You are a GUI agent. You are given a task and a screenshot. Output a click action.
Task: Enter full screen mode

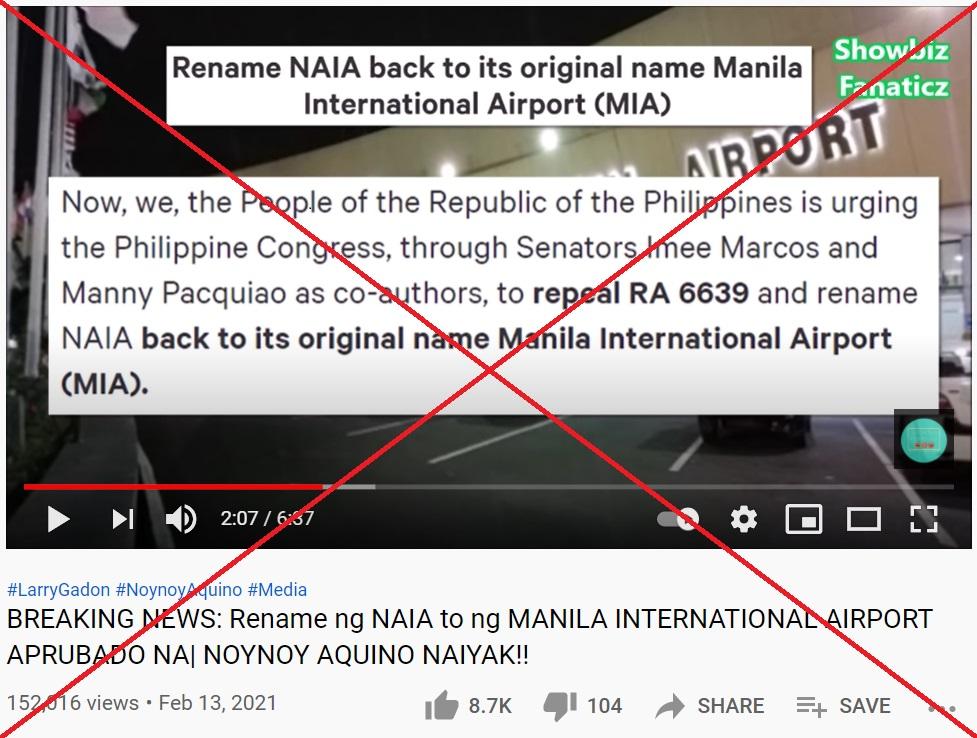coord(923,519)
